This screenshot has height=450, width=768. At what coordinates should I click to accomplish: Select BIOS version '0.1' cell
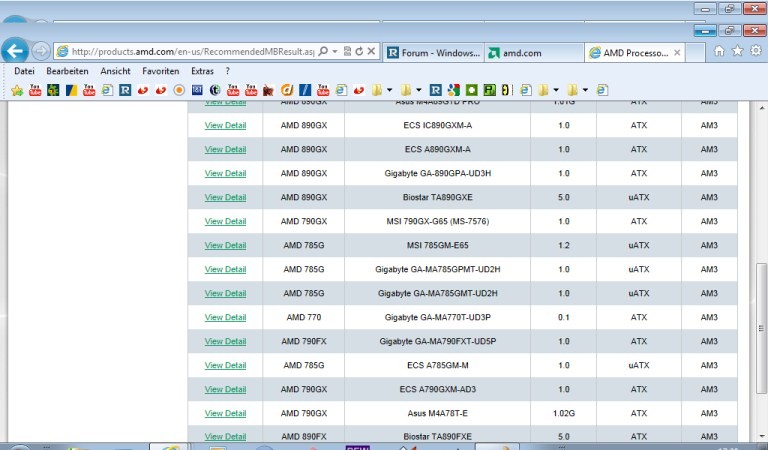[564, 317]
